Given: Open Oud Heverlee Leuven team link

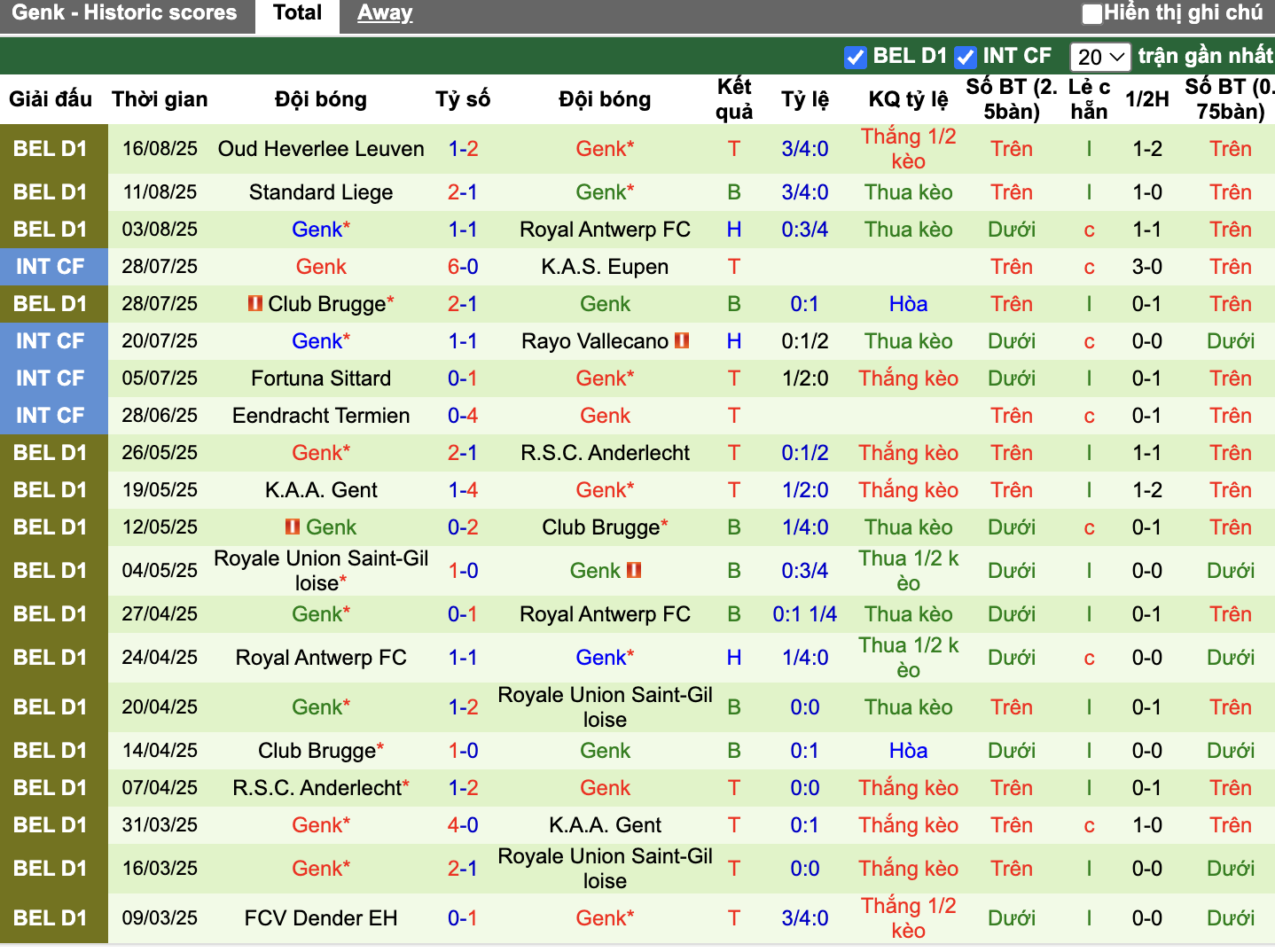Looking at the screenshot, I should pyautogui.click(x=321, y=149).
